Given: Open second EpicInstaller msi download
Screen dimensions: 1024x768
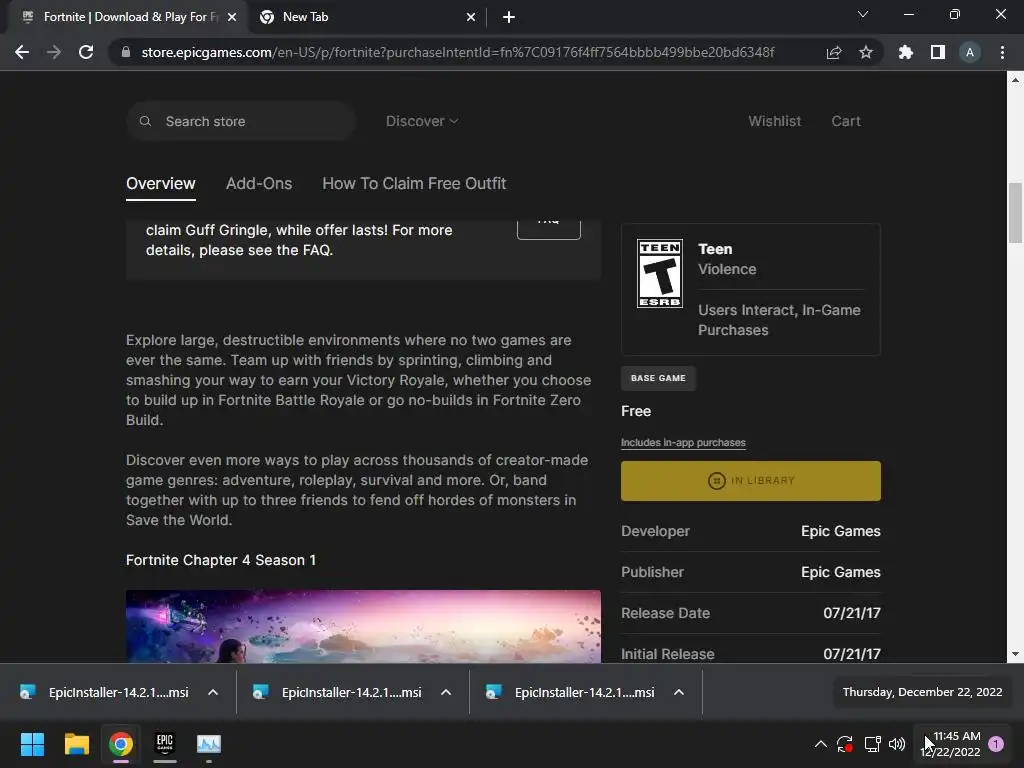Looking at the screenshot, I should click(x=338, y=692).
